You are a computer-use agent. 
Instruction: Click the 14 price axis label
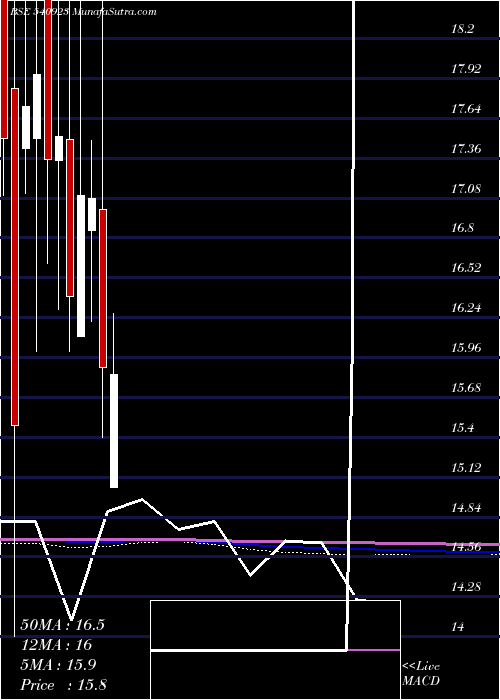pyautogui.click(x=457, y=626)
